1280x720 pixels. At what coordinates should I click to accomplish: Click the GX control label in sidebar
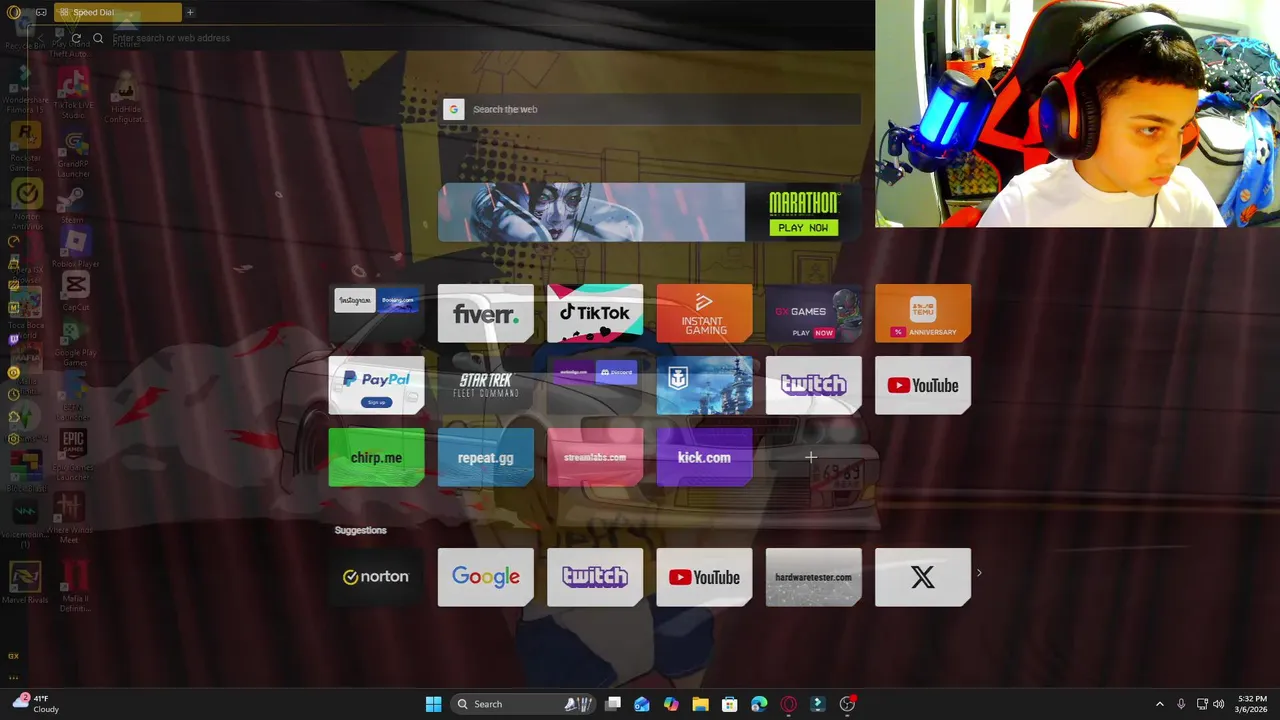pos(13,656)
